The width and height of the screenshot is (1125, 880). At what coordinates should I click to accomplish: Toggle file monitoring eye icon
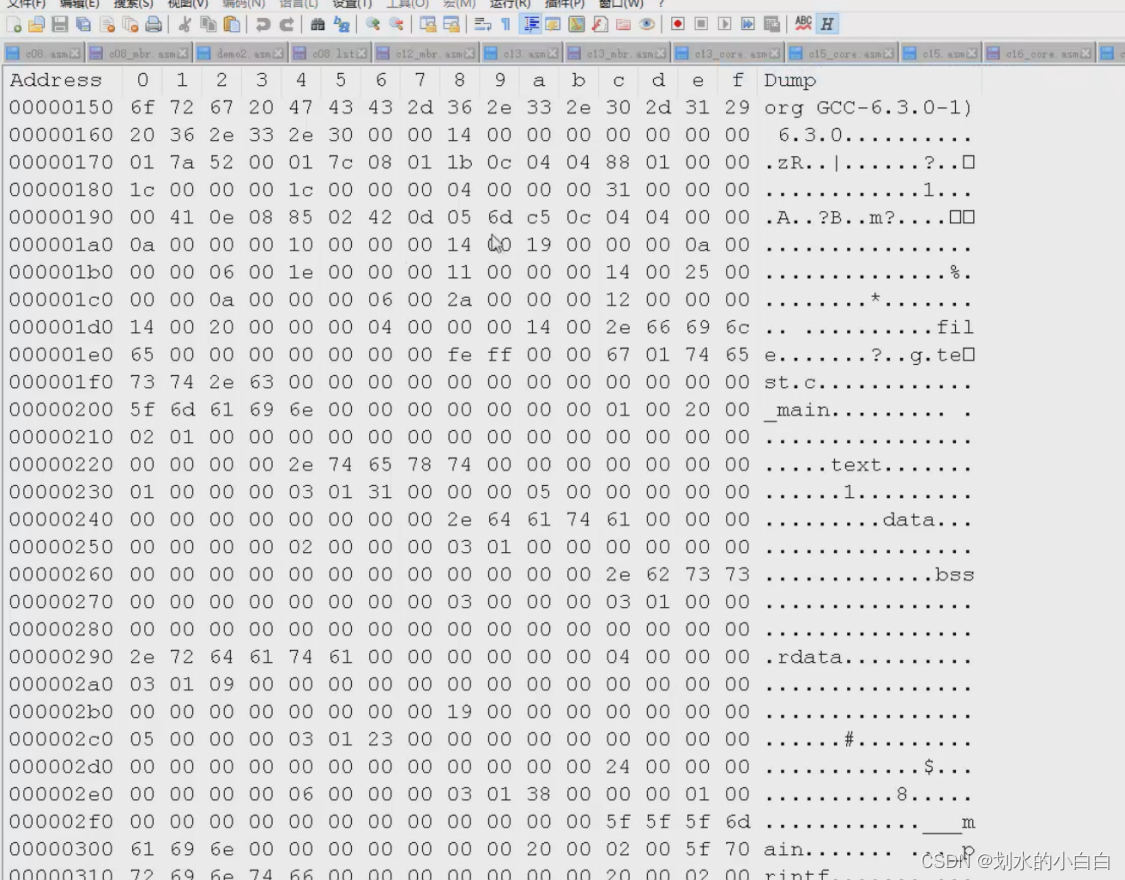[646, 24]
